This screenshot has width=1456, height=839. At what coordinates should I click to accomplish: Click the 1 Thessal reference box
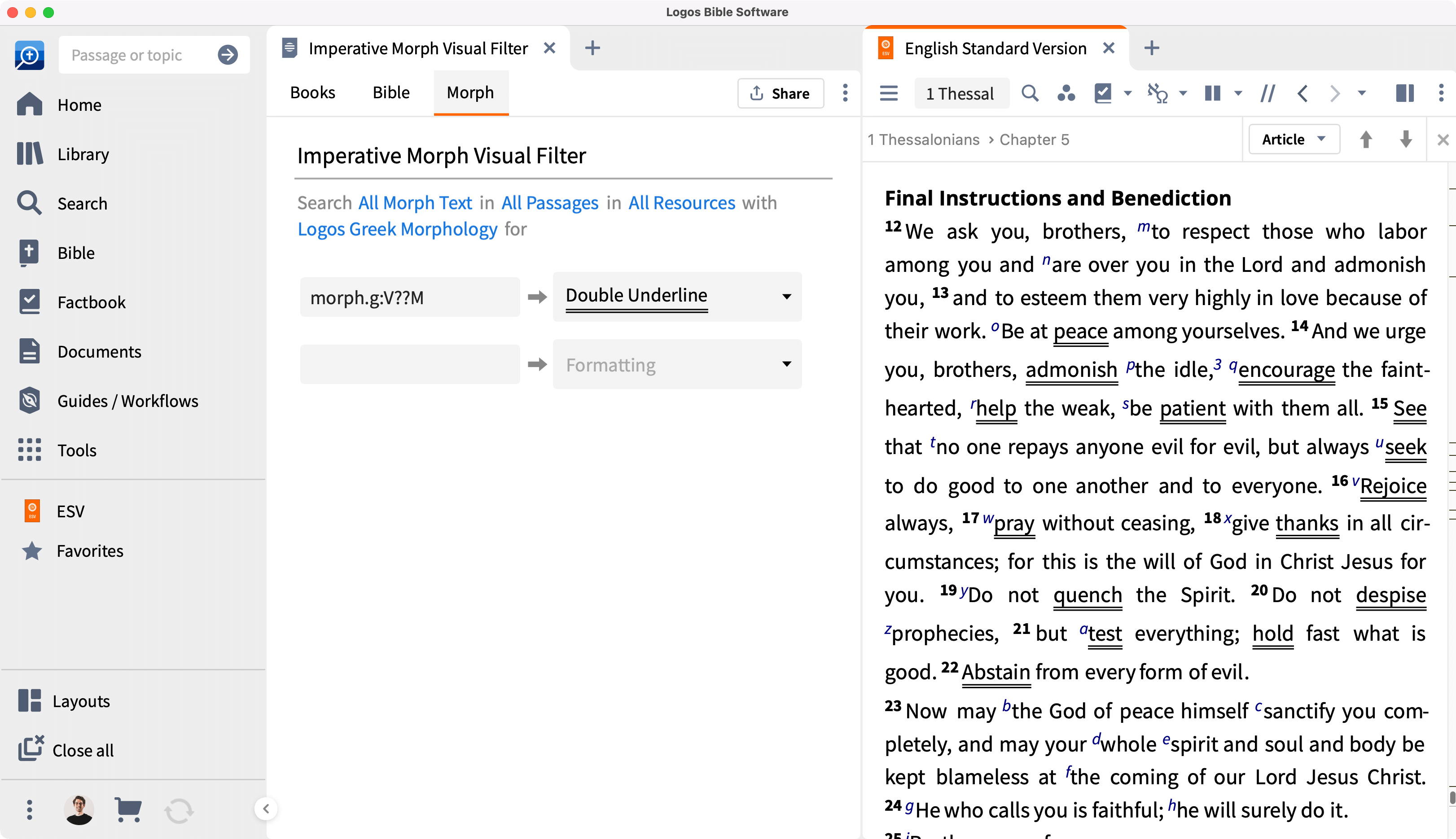(x=961, y=93)
